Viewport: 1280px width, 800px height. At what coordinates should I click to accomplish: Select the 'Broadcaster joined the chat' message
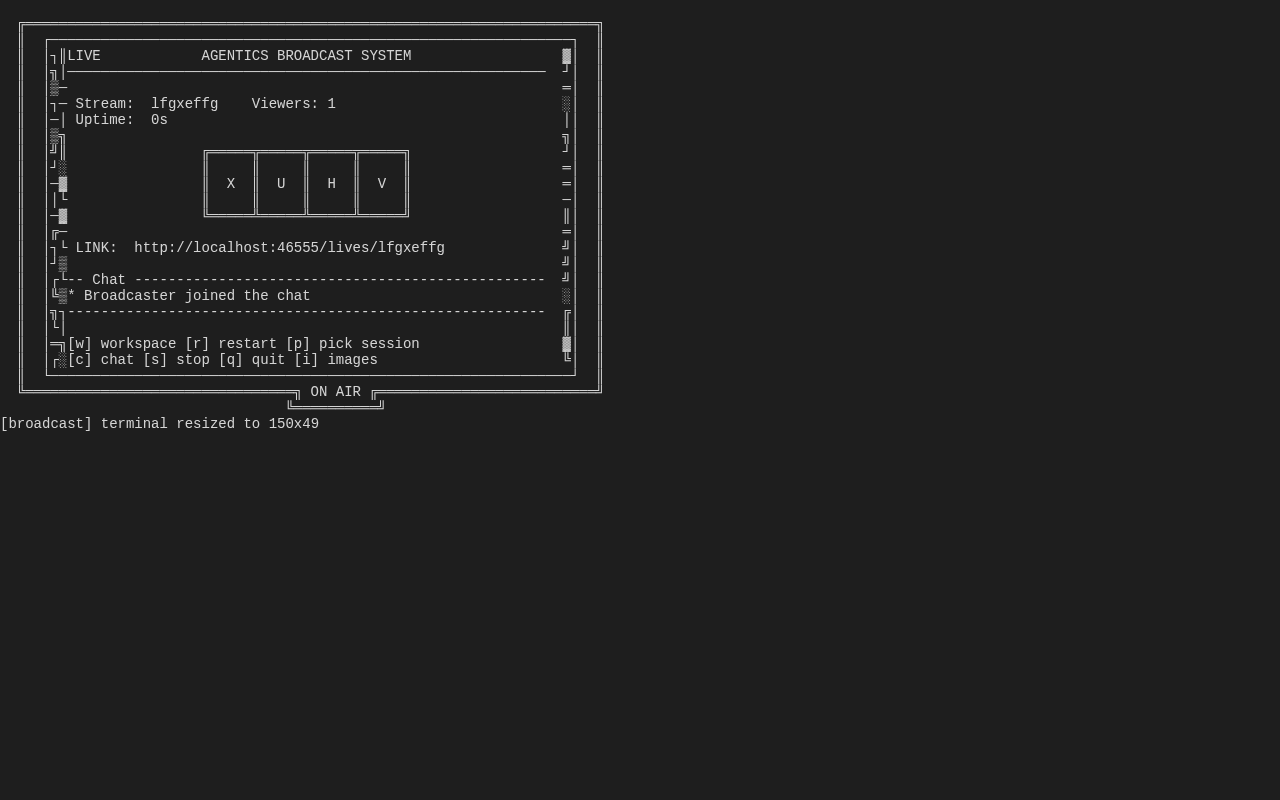pyautogui.click(x=196, y=296)
